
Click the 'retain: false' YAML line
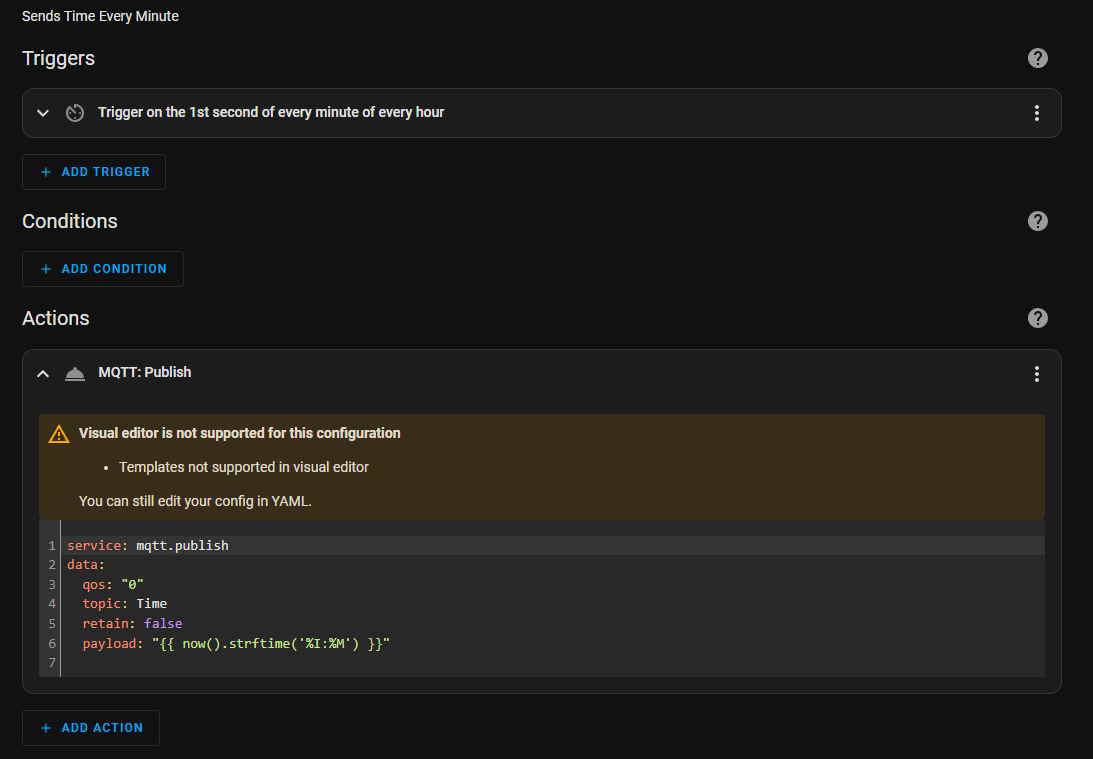click(132, 623)
